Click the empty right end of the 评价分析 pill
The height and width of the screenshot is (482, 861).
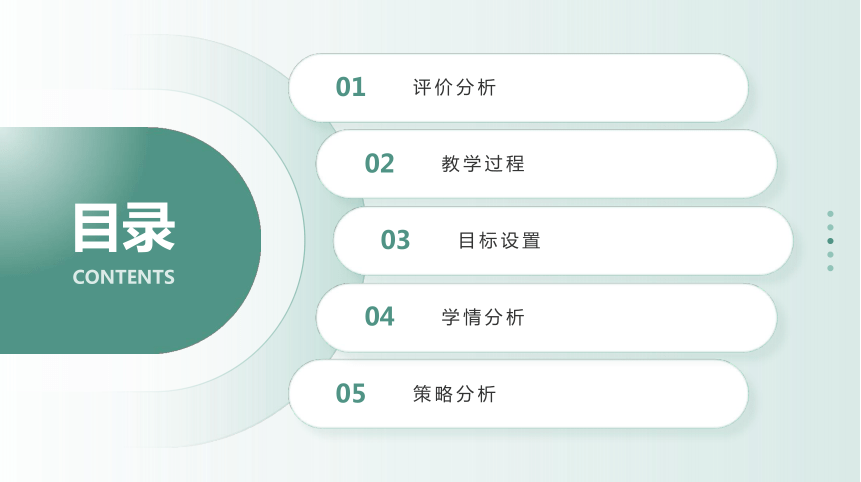click(x=659, y=87)
